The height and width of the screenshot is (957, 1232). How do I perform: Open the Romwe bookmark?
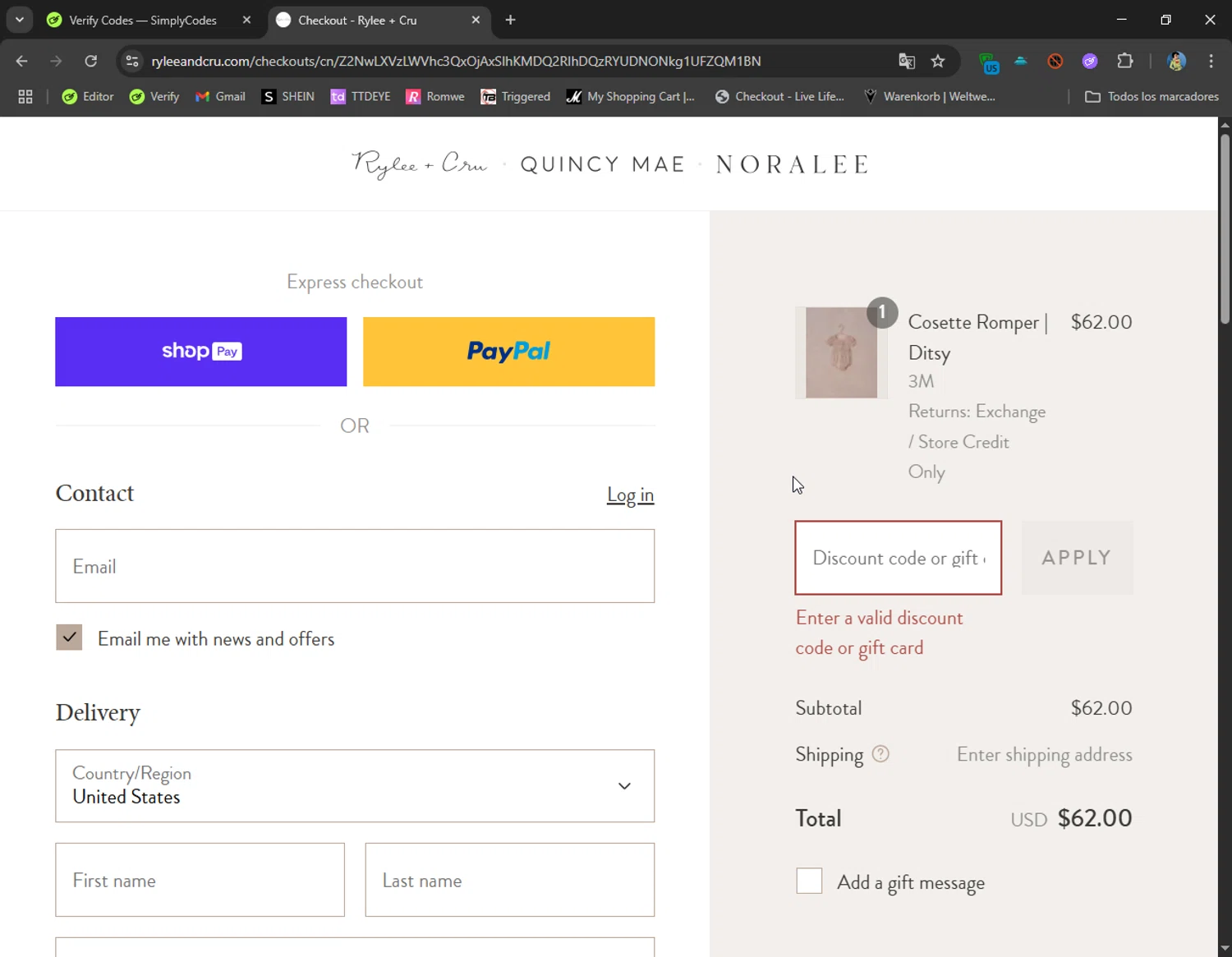(x=435, y=96)
